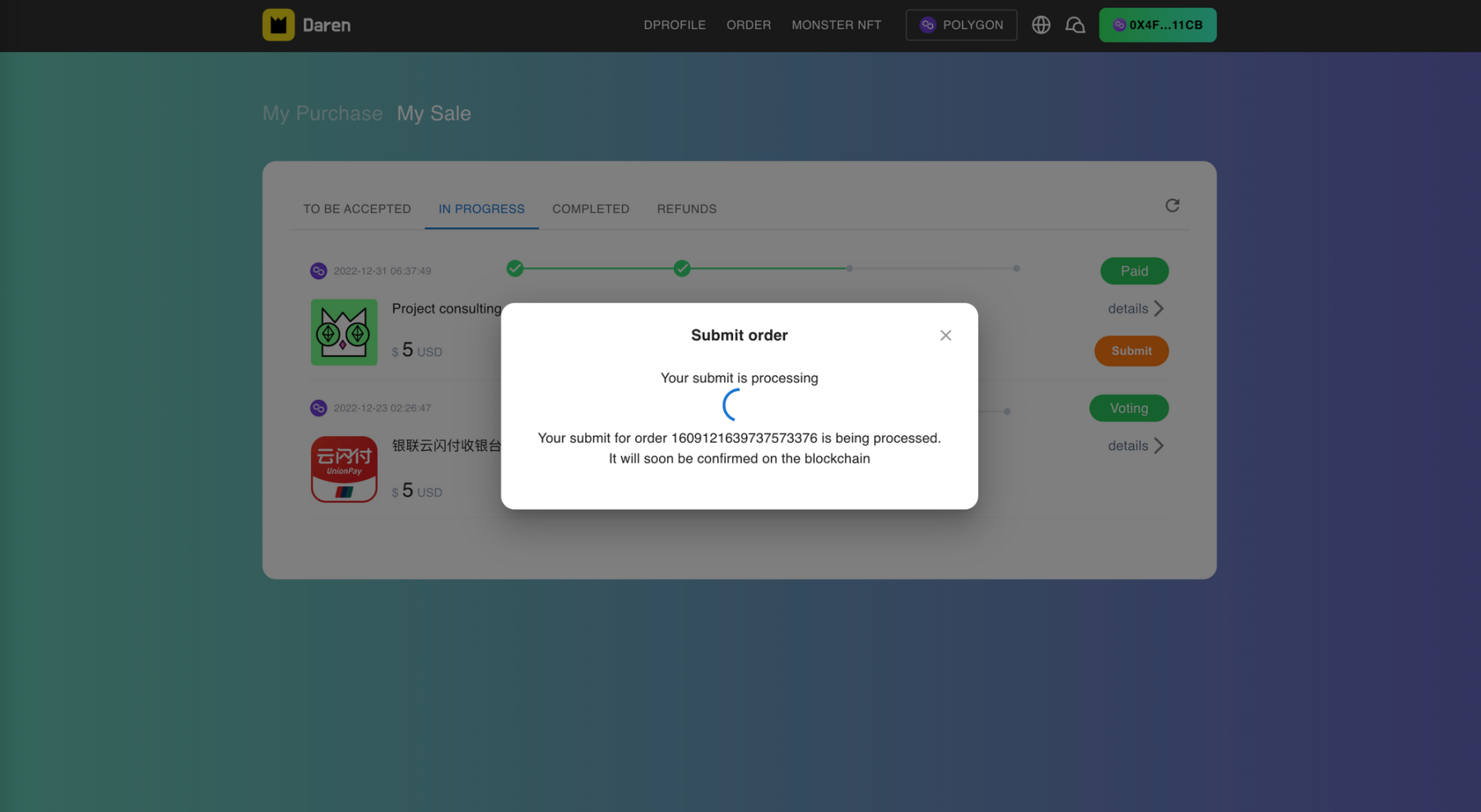Screen dimensions: 1481x812
Task: Click the Project consulting owl thumbnail
Action: (x=344, y=332)
